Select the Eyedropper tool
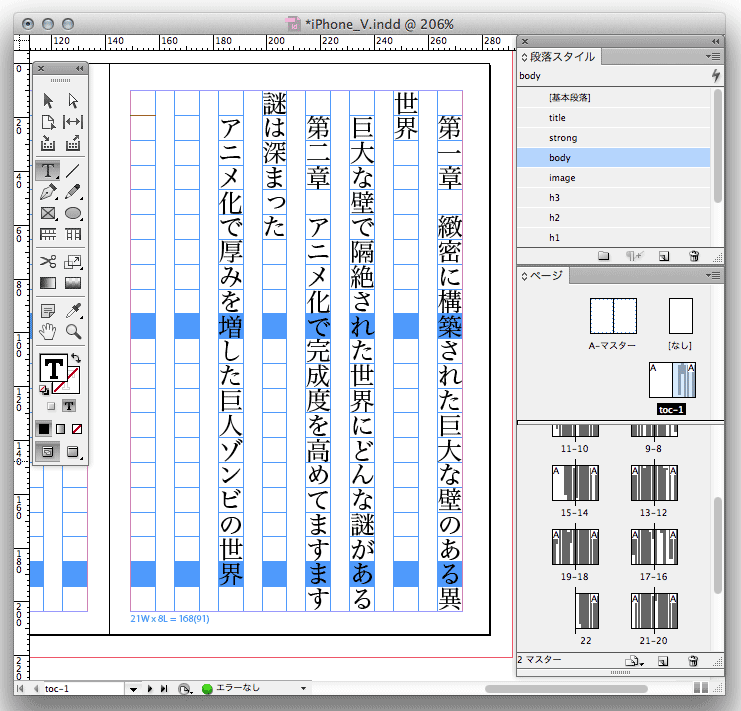The width and height of the screenshot is (741, 711). click(73, 310)
